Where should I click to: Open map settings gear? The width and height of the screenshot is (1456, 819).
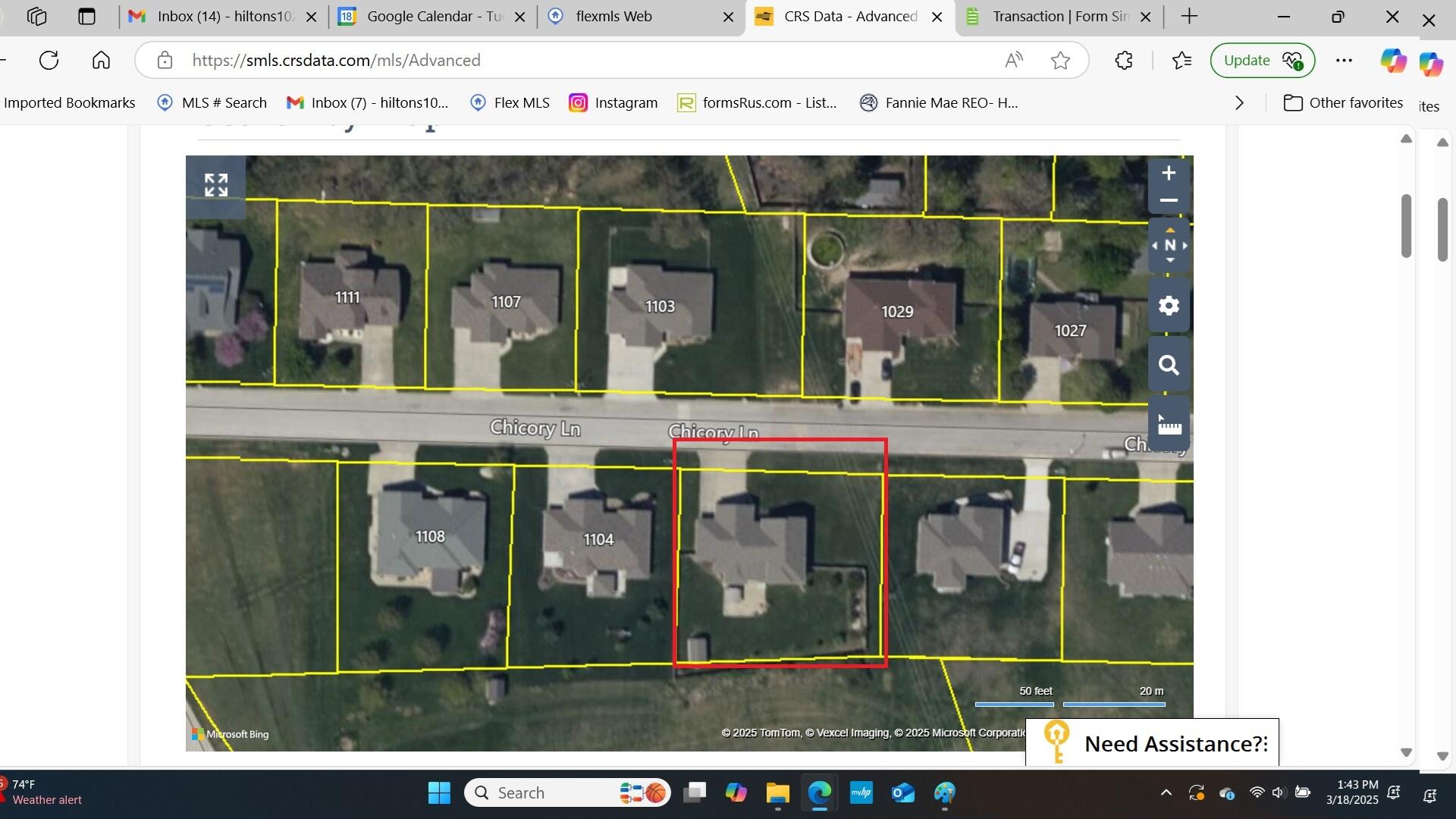tap(1169, 306)
